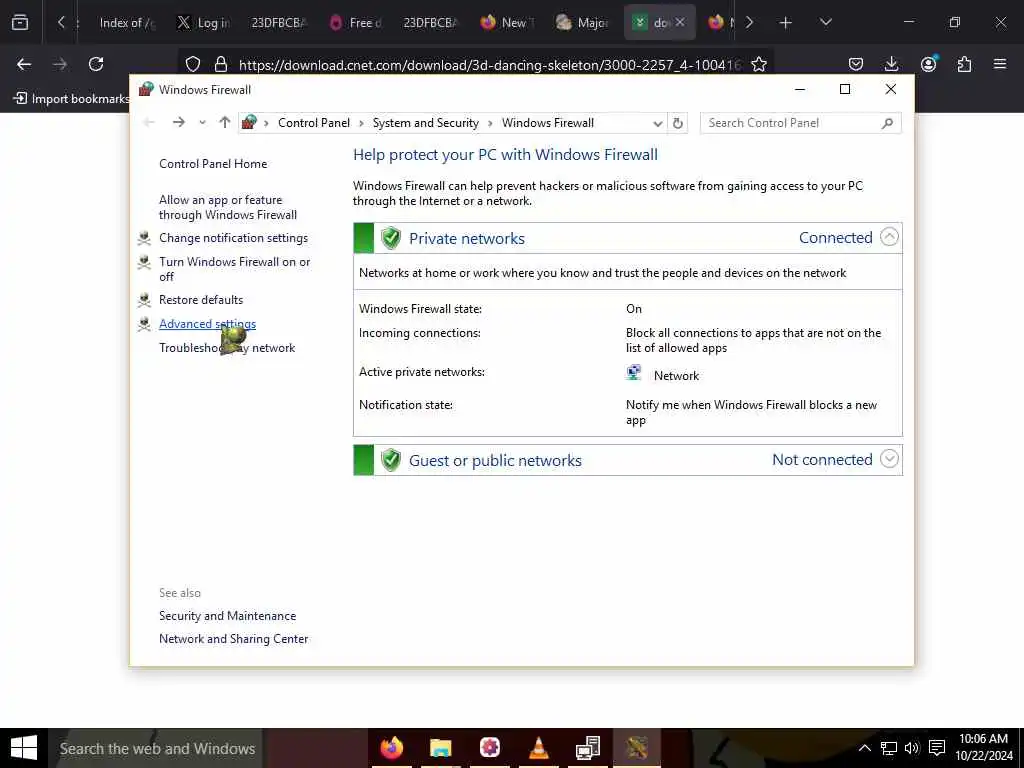This screenshot has width=1024, height=768.
Task: Click the Private networks shield icon
Action: (x=391, y=238)
